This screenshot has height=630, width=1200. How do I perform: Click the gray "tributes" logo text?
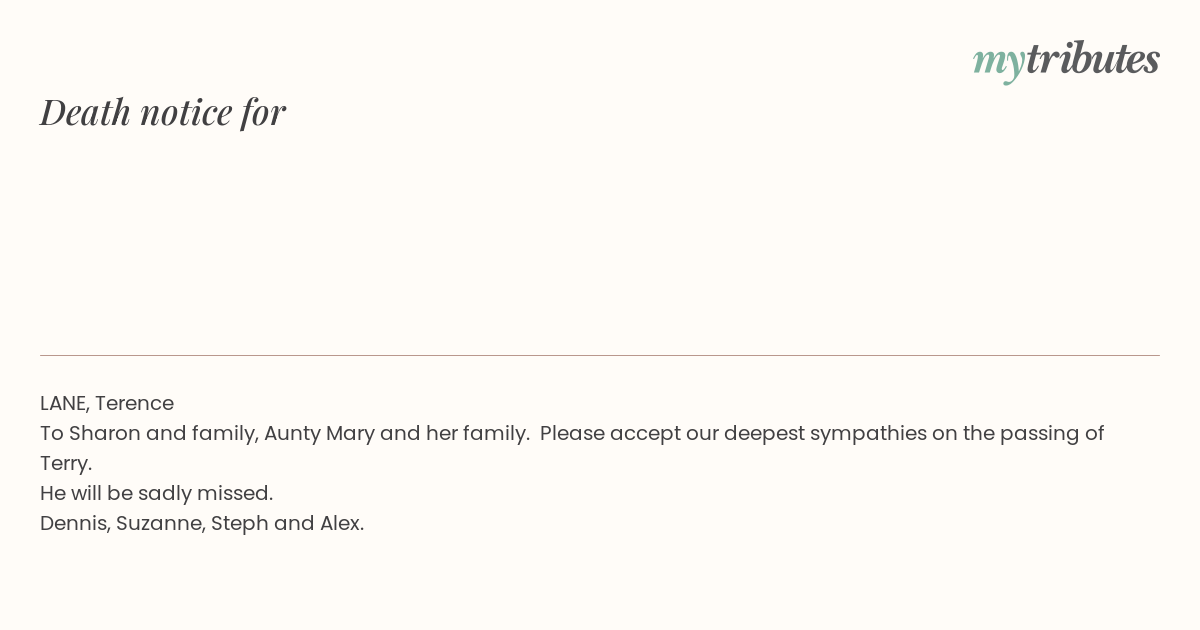point(1093,58)
